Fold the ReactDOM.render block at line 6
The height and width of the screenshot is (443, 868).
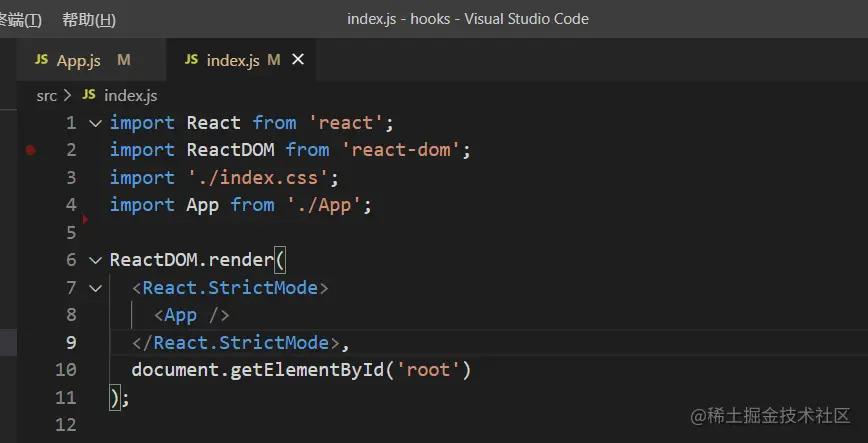[95, 260]
